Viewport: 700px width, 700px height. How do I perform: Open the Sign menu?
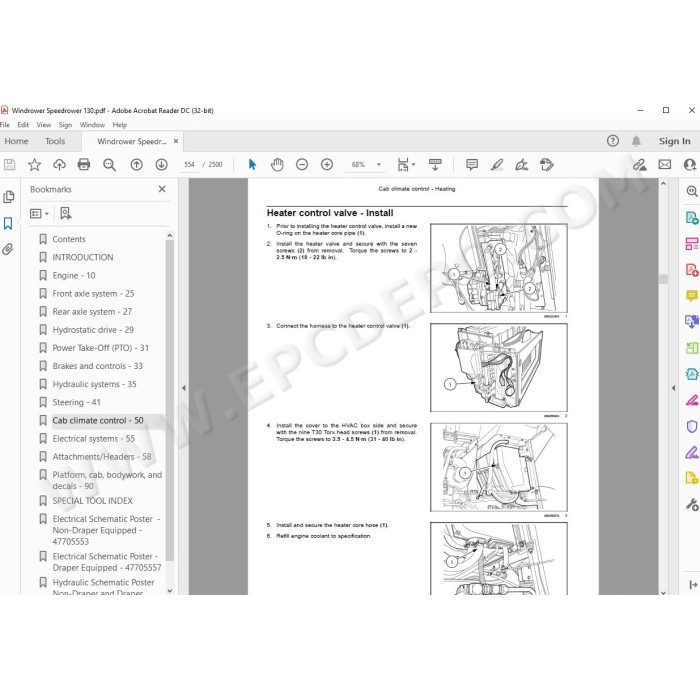coord(65,125)
